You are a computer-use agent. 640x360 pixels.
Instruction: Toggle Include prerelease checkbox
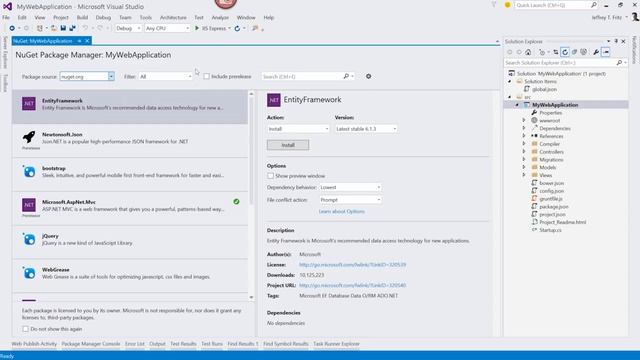coord(207,76)
